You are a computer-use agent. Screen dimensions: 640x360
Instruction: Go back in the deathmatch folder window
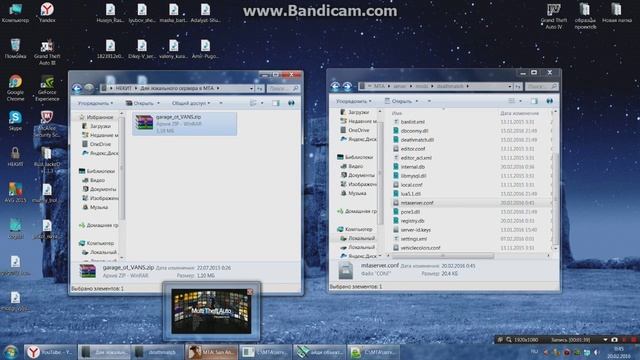coord(335,86)
